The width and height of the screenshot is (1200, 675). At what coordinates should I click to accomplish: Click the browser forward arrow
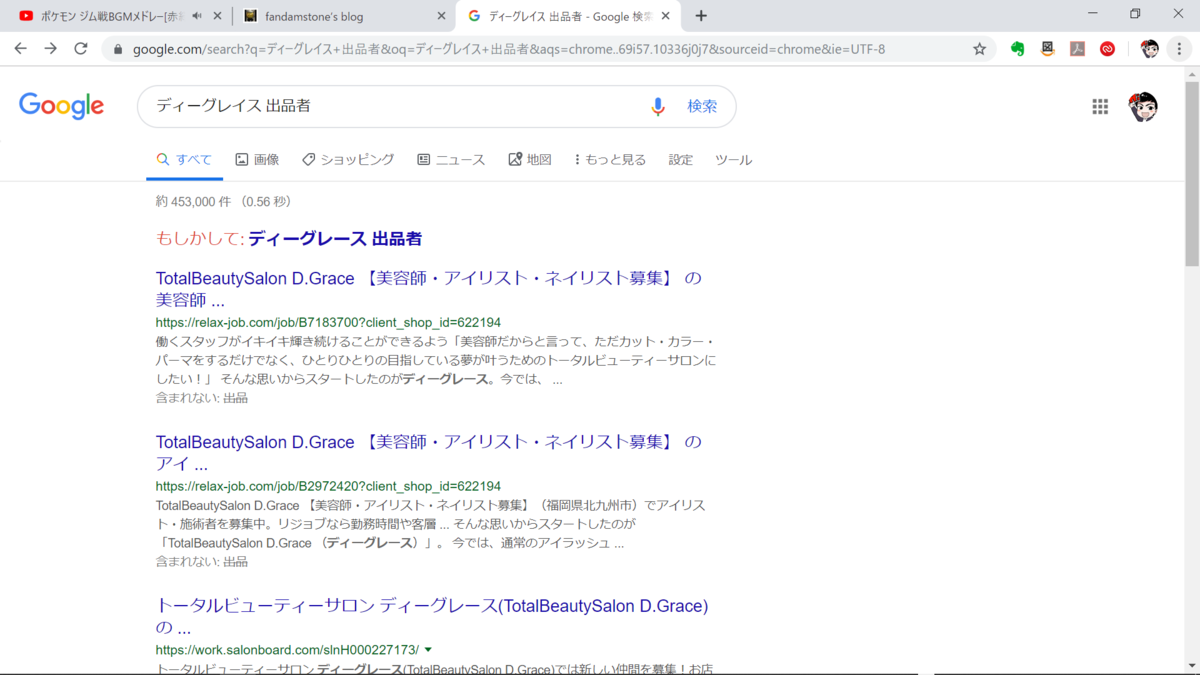coord(51,48)
